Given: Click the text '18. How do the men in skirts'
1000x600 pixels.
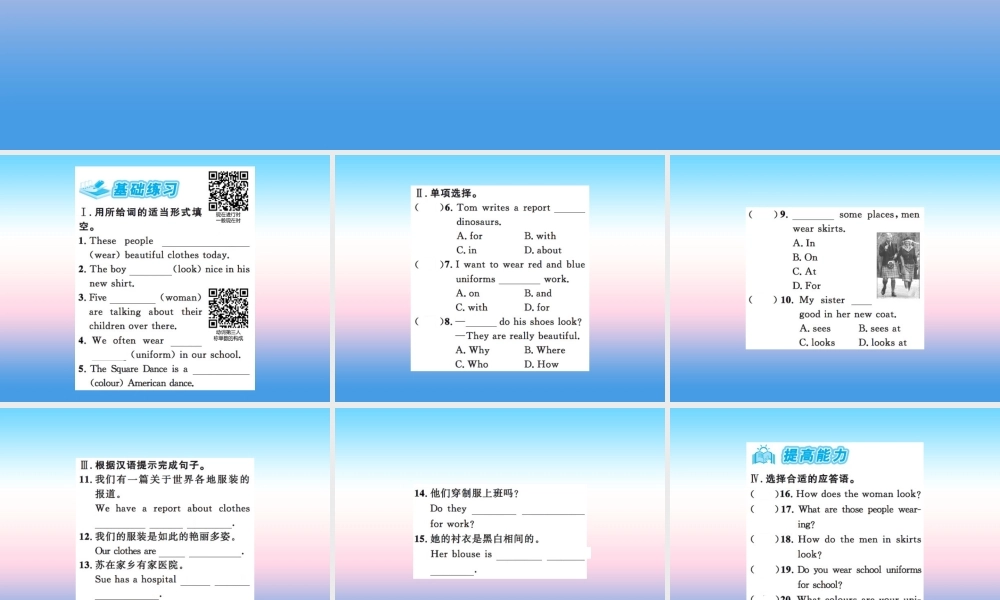Looking at the screenshot, I should pos(851,539).
